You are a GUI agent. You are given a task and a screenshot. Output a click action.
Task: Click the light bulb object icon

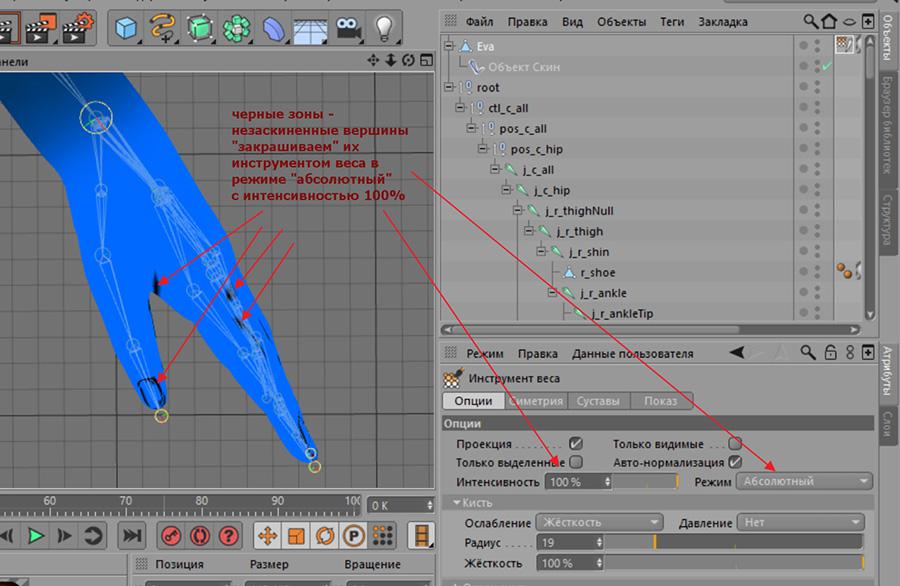tap(383, 29)
